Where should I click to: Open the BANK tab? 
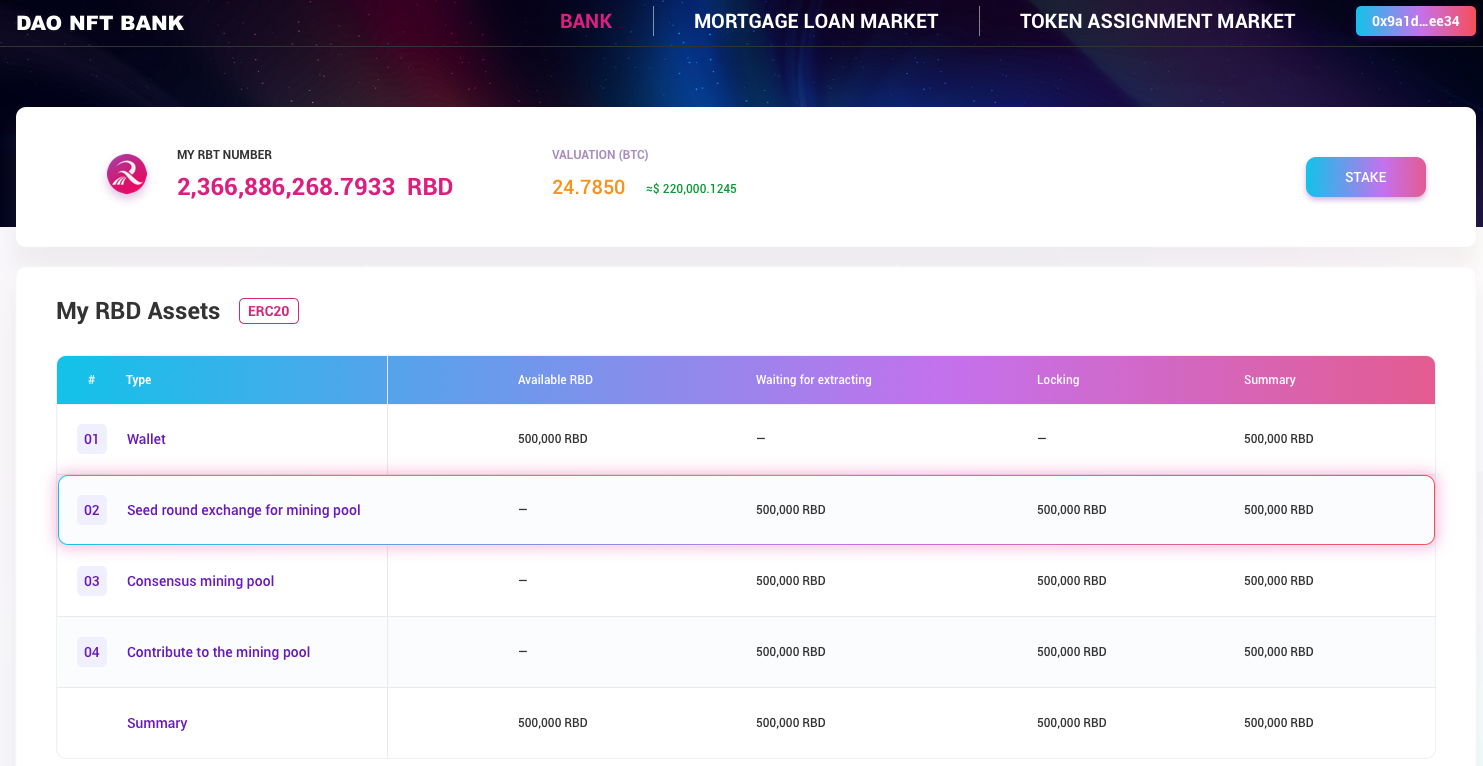pos(586,21)
